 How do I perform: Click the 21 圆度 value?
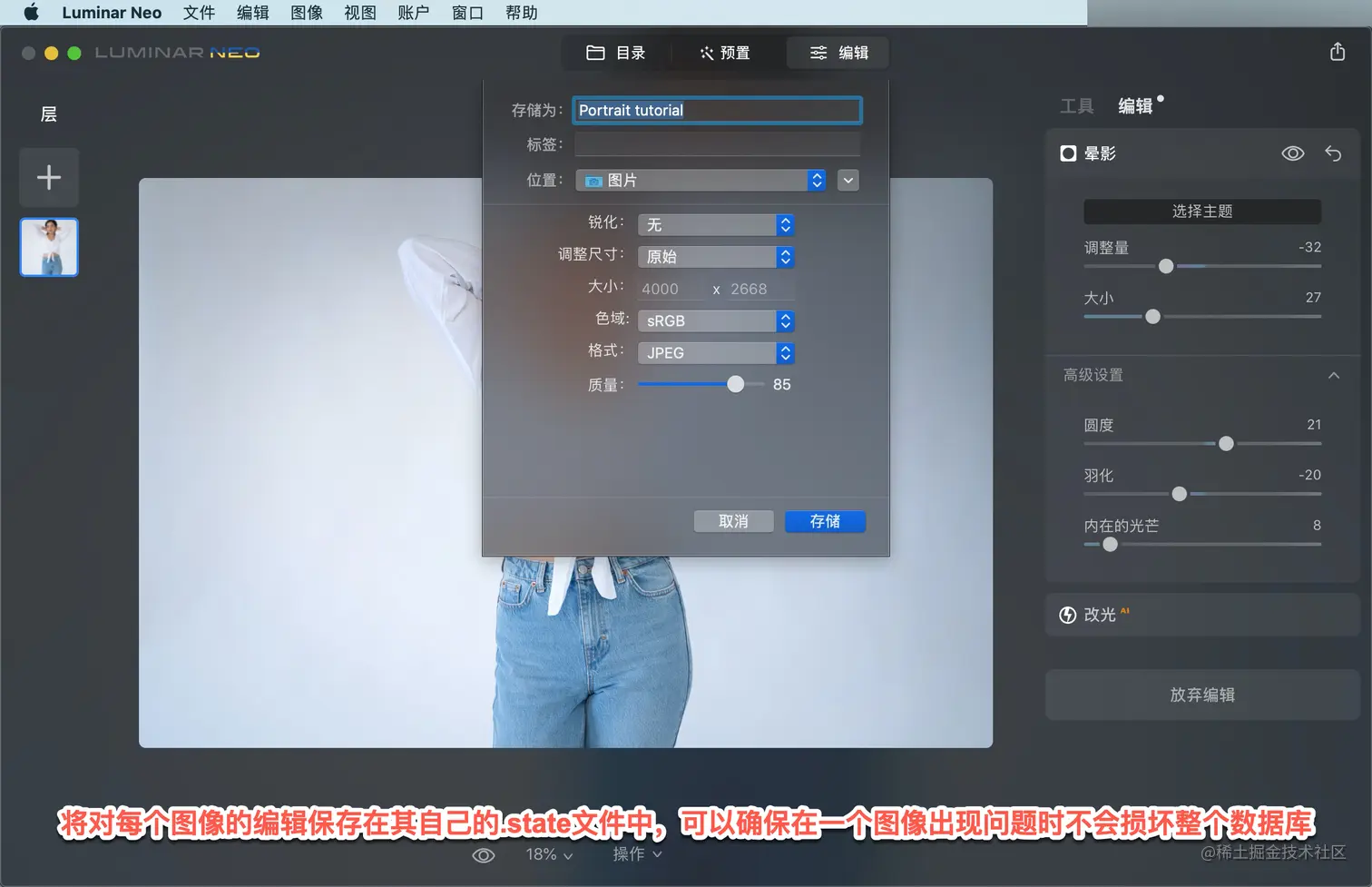[x=1314, y=424]
